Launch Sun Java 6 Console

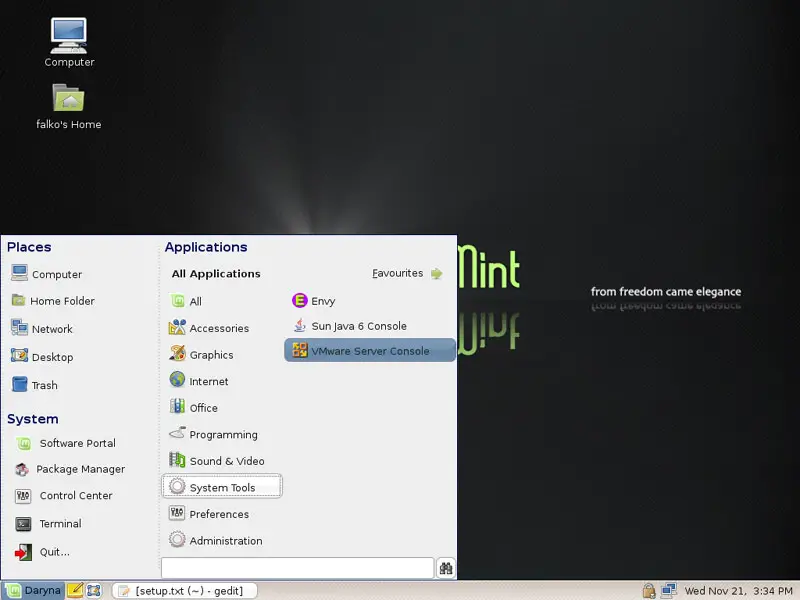pyautogui.click(x=349, y=326)
